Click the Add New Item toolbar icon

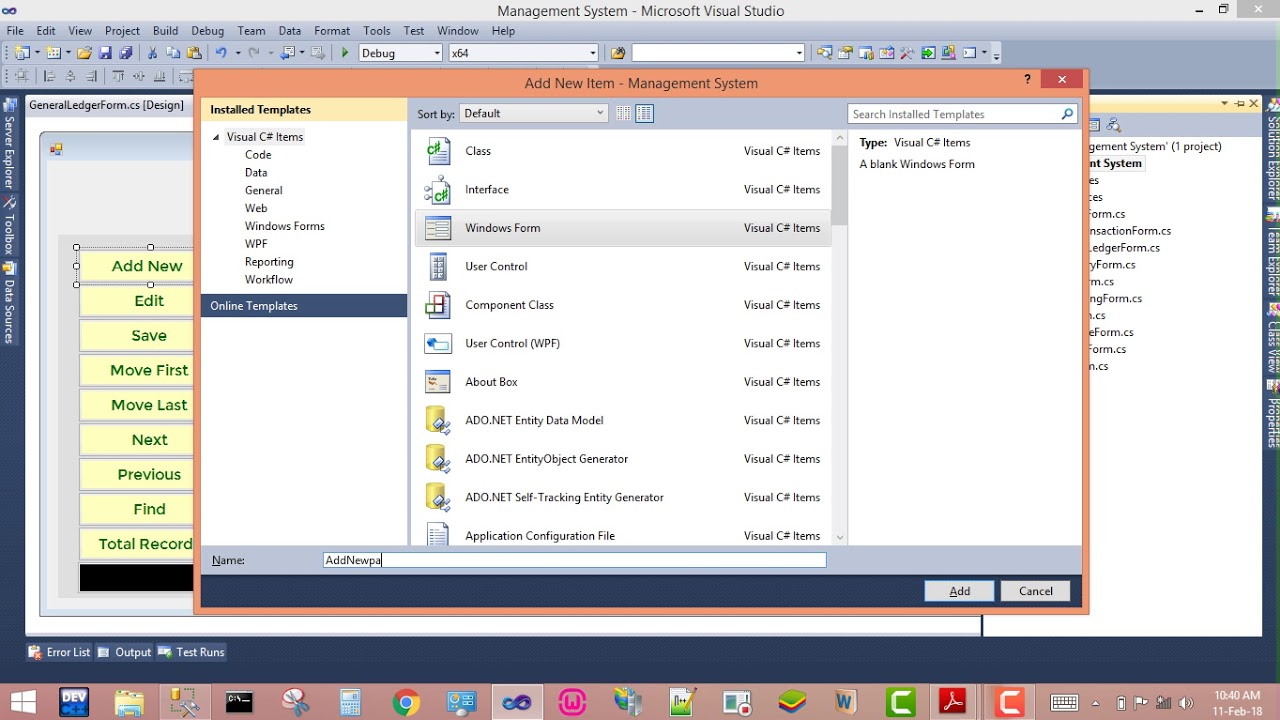pos(52,53)
